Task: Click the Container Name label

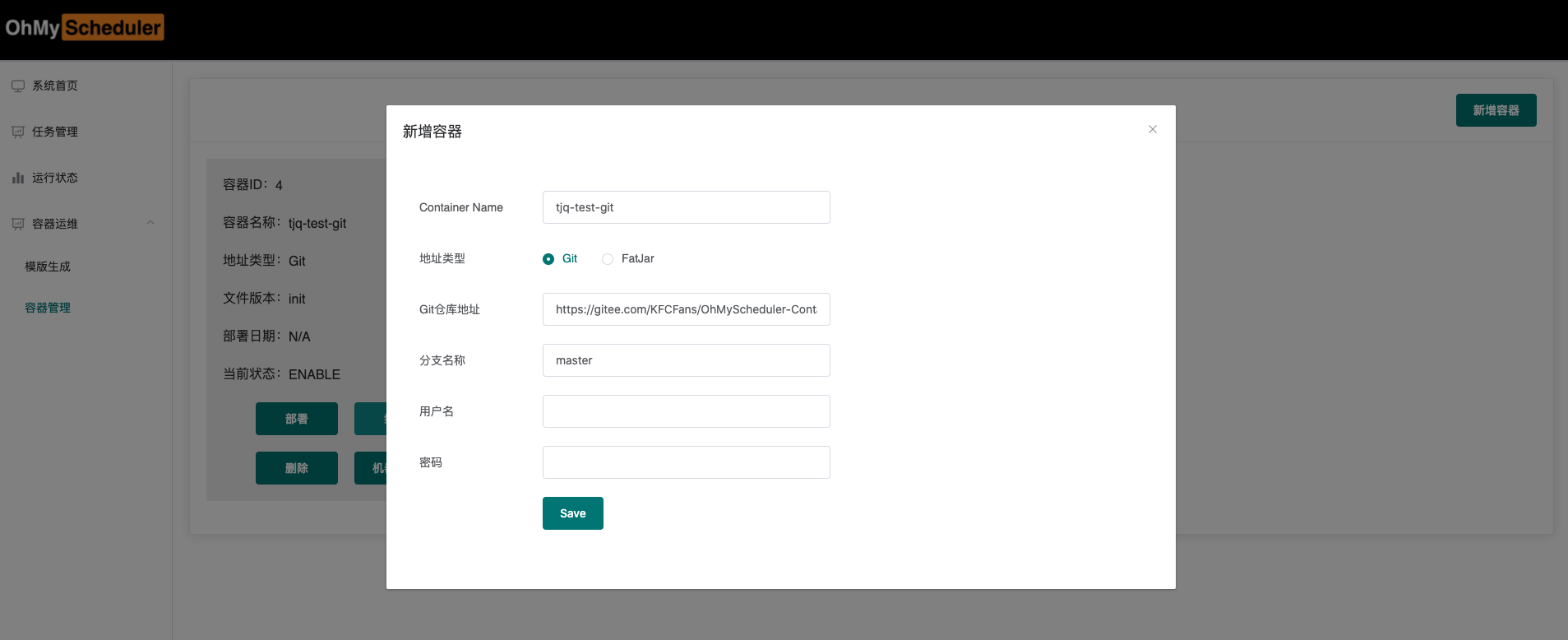Action: [x=461, y=207]
